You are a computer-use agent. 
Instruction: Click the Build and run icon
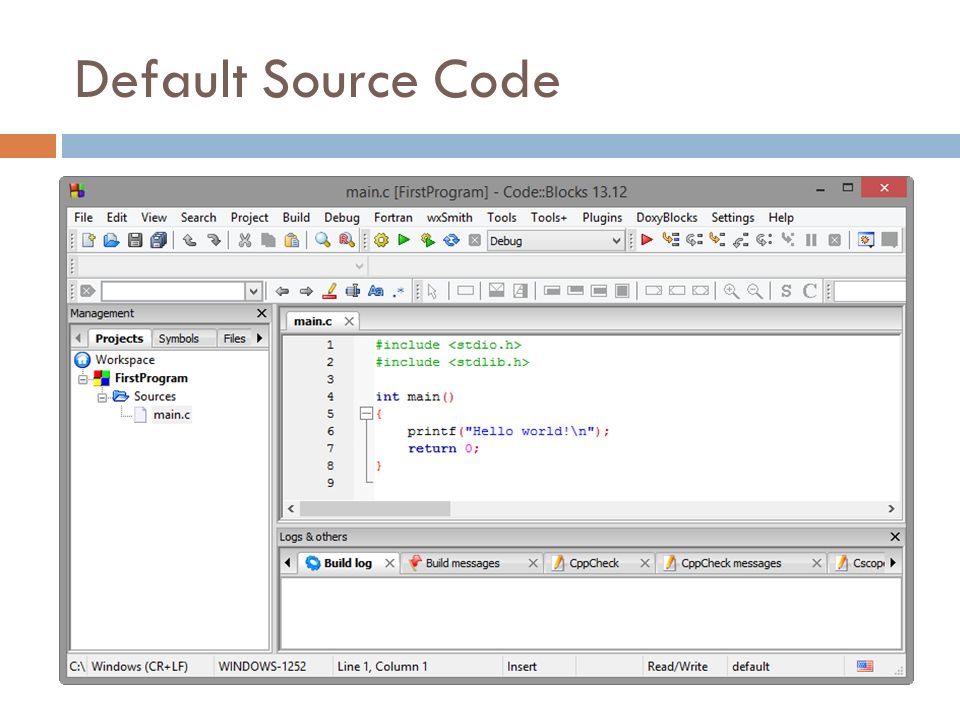tap(427, 241)
